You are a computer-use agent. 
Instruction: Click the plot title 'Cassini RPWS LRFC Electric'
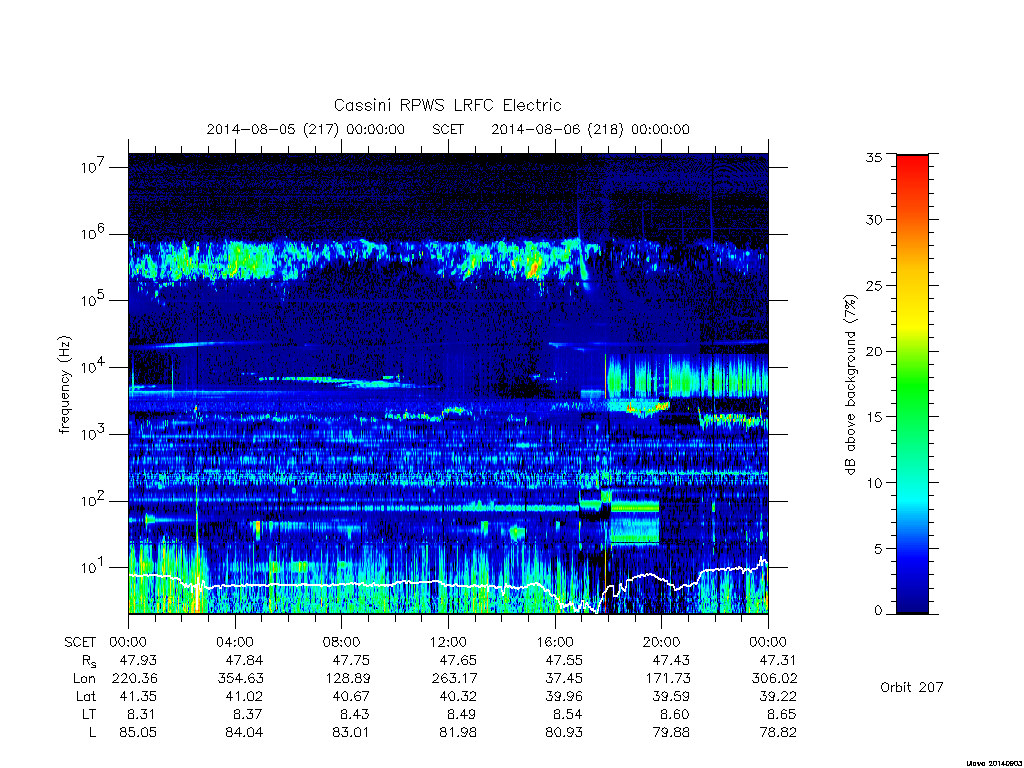pos(447,105)
